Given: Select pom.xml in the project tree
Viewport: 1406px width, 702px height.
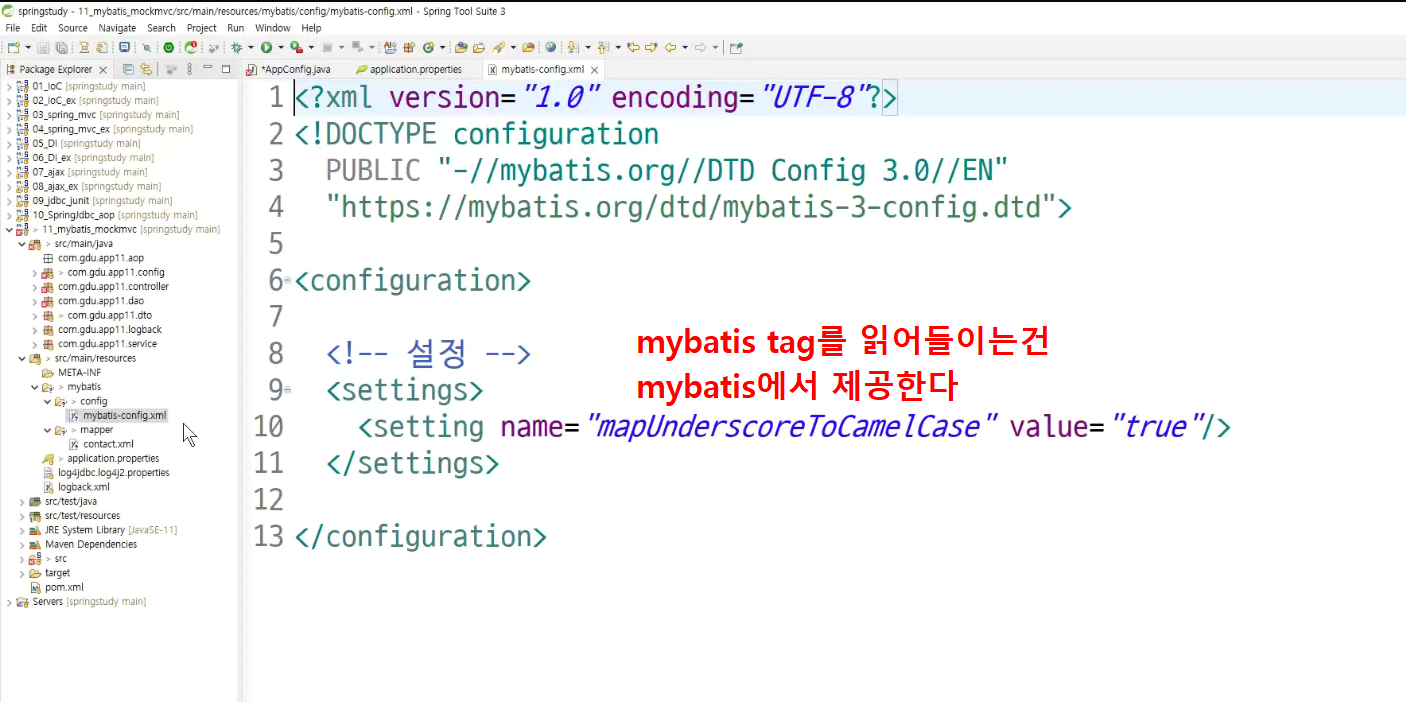Looking at the screenshot, I should point(64,588).
